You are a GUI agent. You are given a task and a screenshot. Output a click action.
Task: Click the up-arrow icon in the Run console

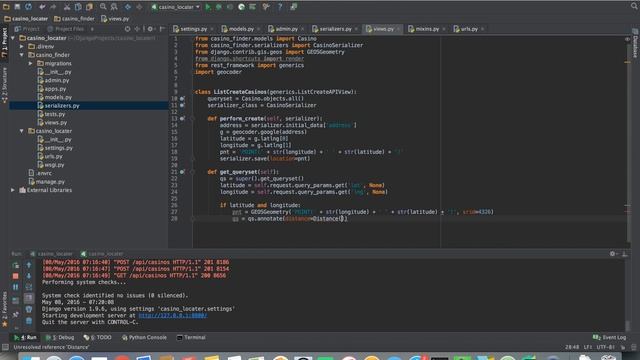pyautogui.click(x=29, y=265)
